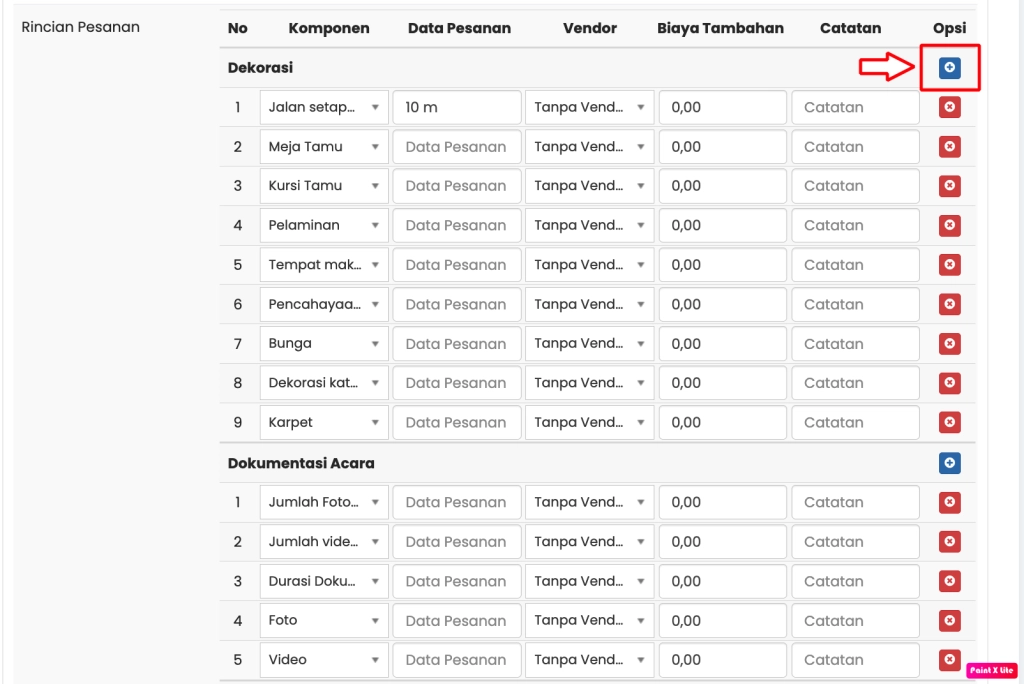
Task: Open the vendor dropdown for Foto row
Action: tap(589, 621)
